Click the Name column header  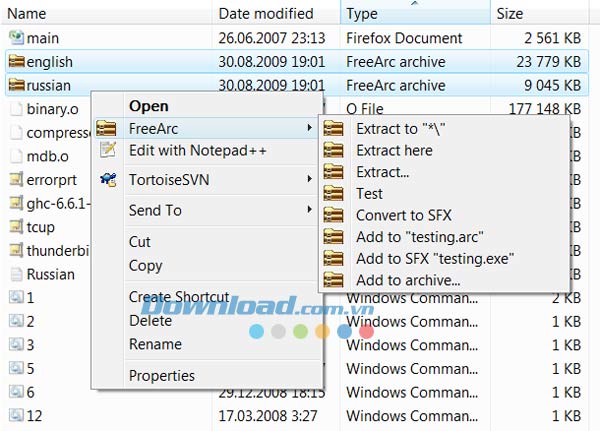(x=28, y=14)
